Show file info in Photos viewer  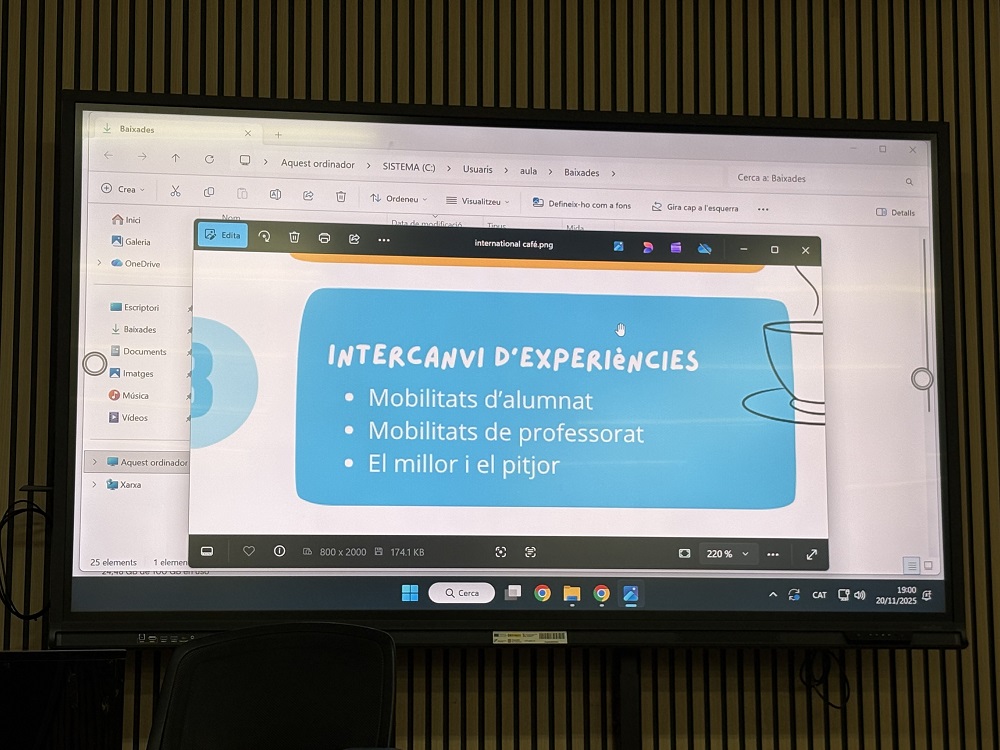279,551
